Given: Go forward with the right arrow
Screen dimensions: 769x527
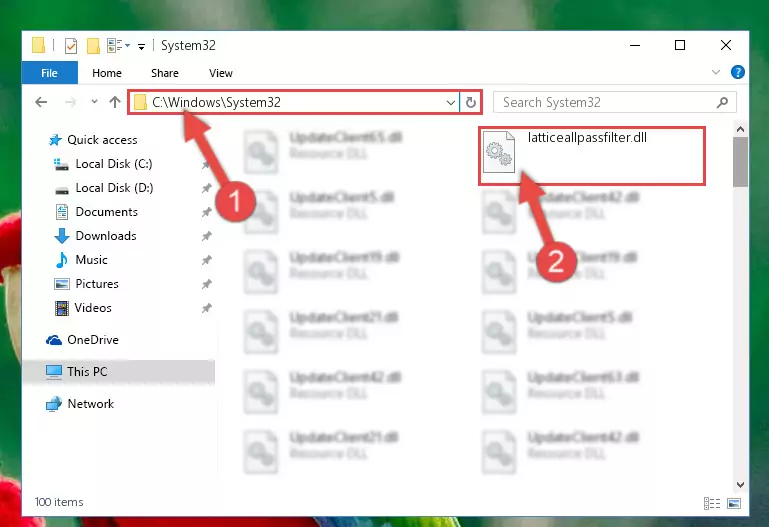Looking at the screenshot, I should click(71, 102).
